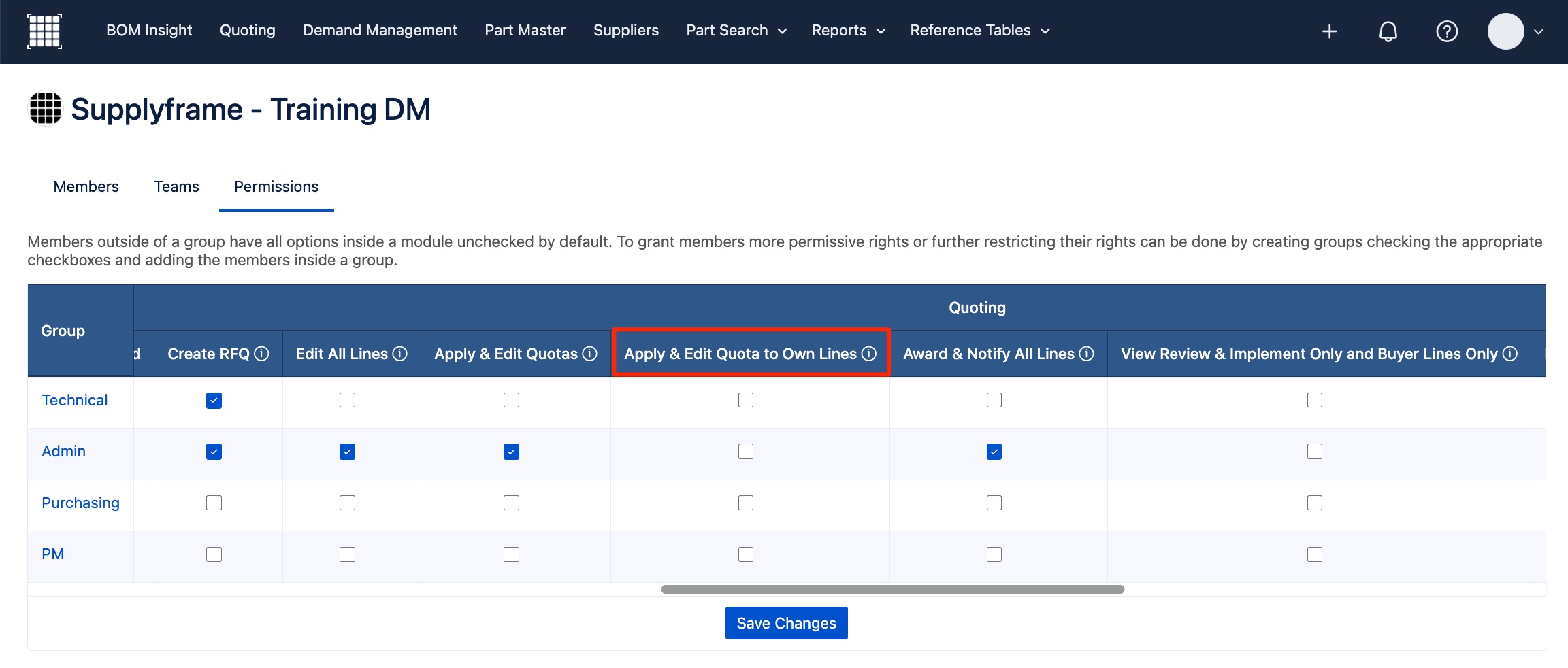
Task: Expand the Part Search dropdown menu
Action: [736, 31]
